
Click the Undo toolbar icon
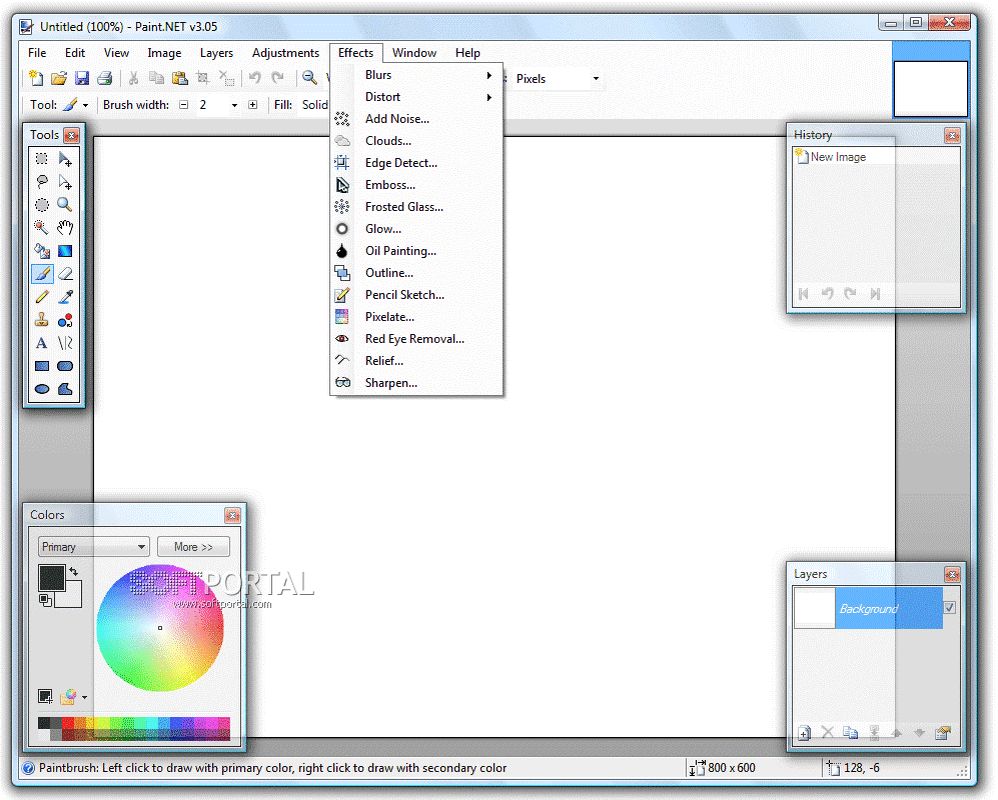(255, 78)
